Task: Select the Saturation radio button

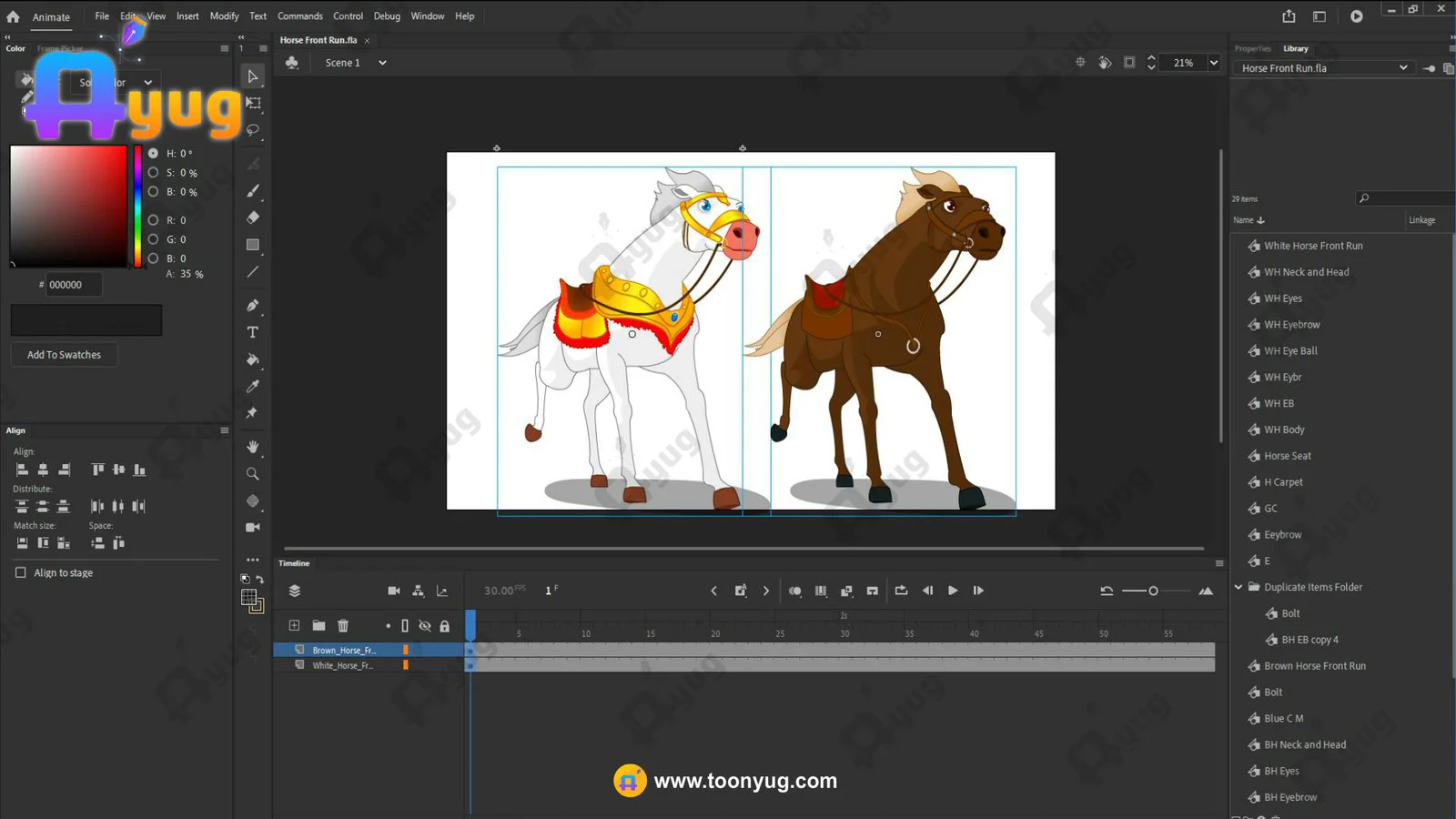Action: [154, 173]
